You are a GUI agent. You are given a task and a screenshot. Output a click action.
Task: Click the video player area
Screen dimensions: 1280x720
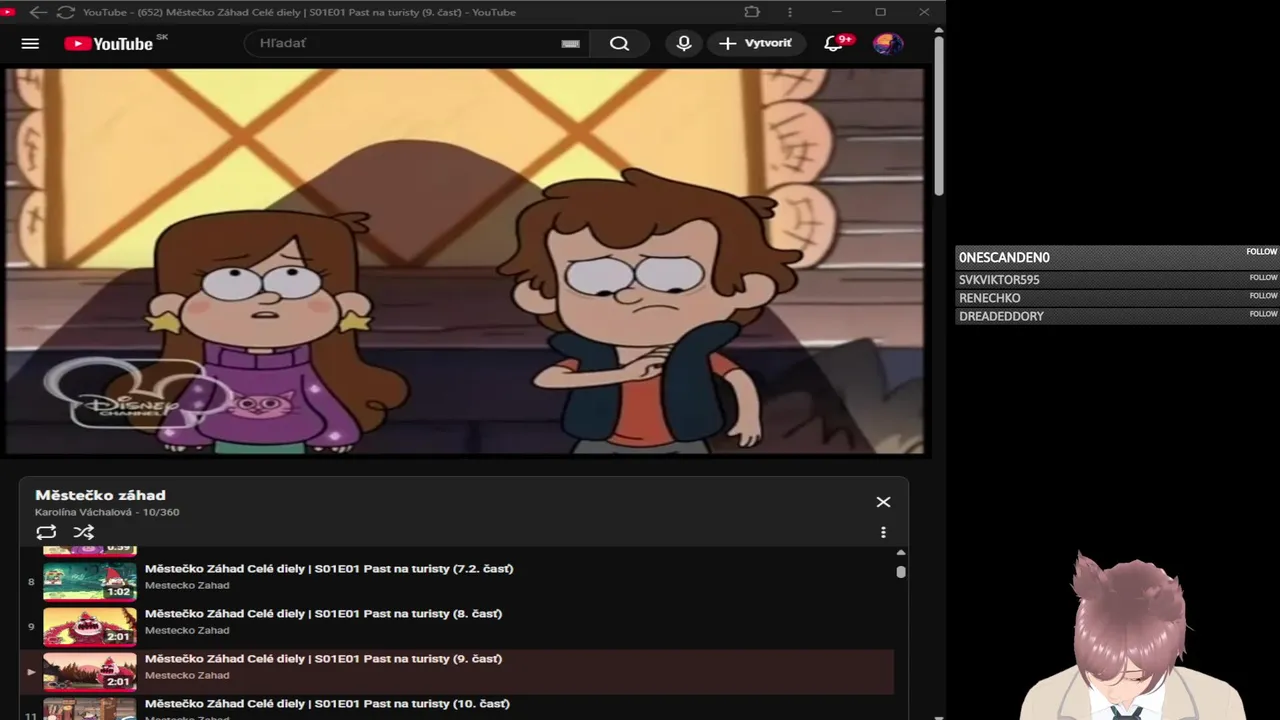coord(465,261)
